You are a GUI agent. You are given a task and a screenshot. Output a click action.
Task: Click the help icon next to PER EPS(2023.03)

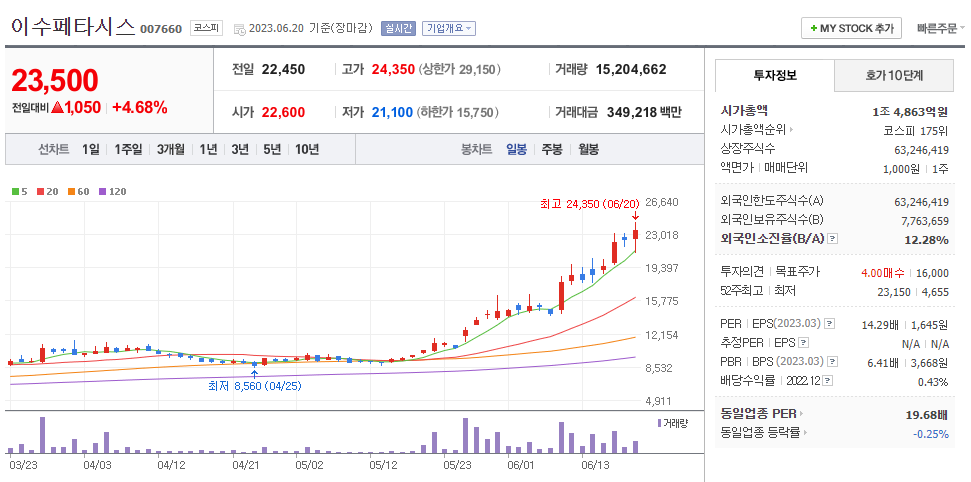pyautogui.click(x=830, y=324)
